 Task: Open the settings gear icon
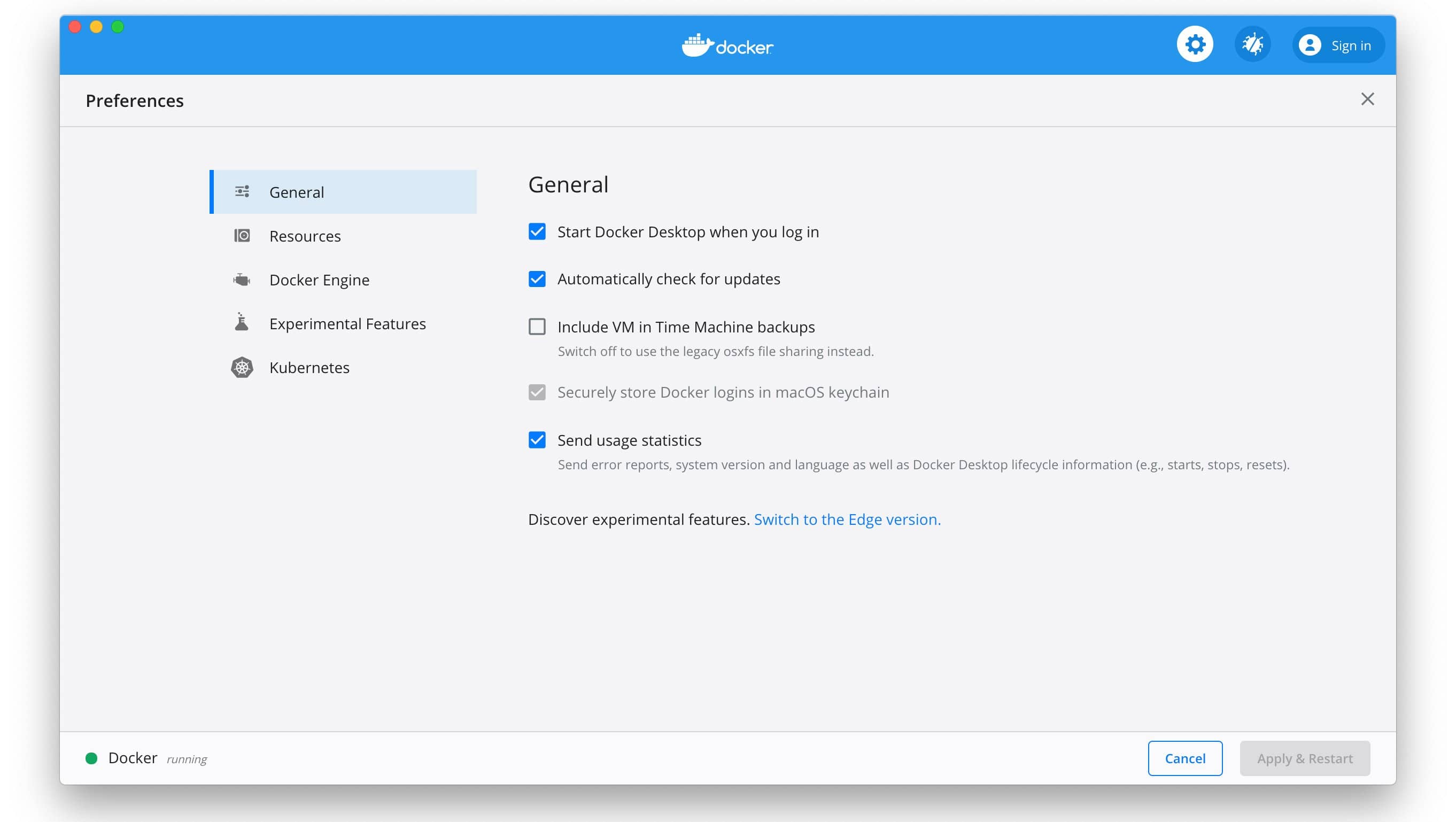click(x=1194, y=45)
